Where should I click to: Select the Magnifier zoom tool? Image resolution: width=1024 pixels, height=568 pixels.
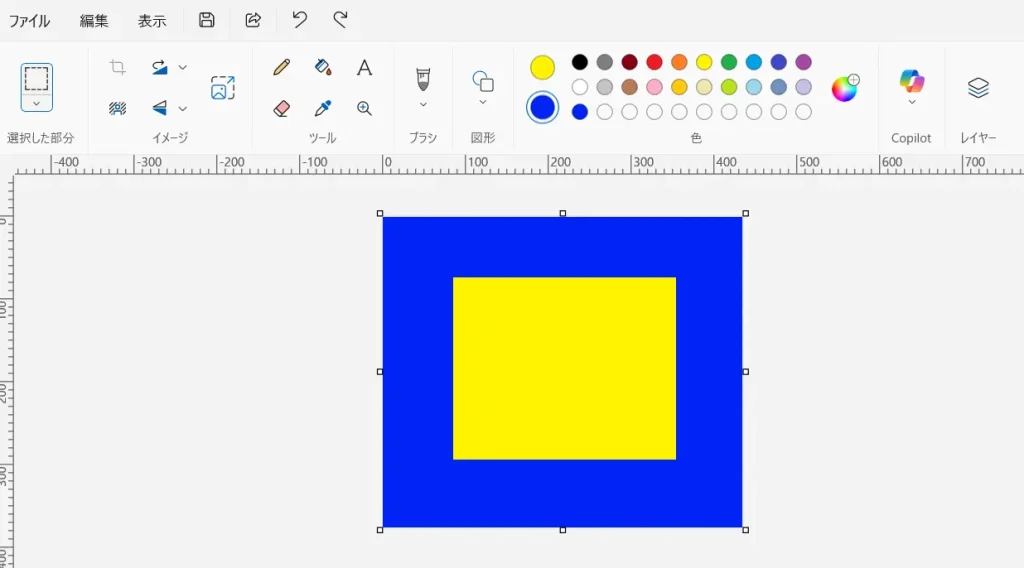[x=365, y=108]
